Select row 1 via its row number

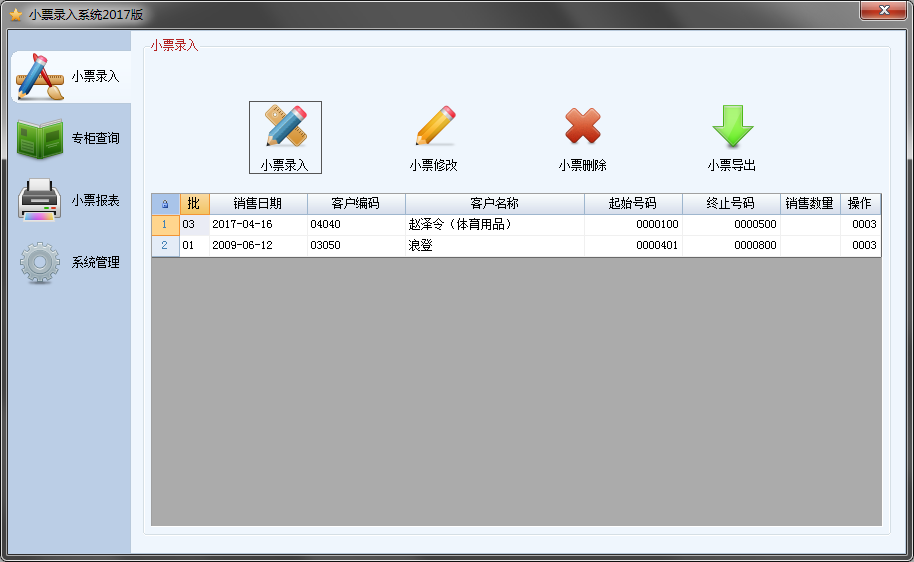click(166, 225)
